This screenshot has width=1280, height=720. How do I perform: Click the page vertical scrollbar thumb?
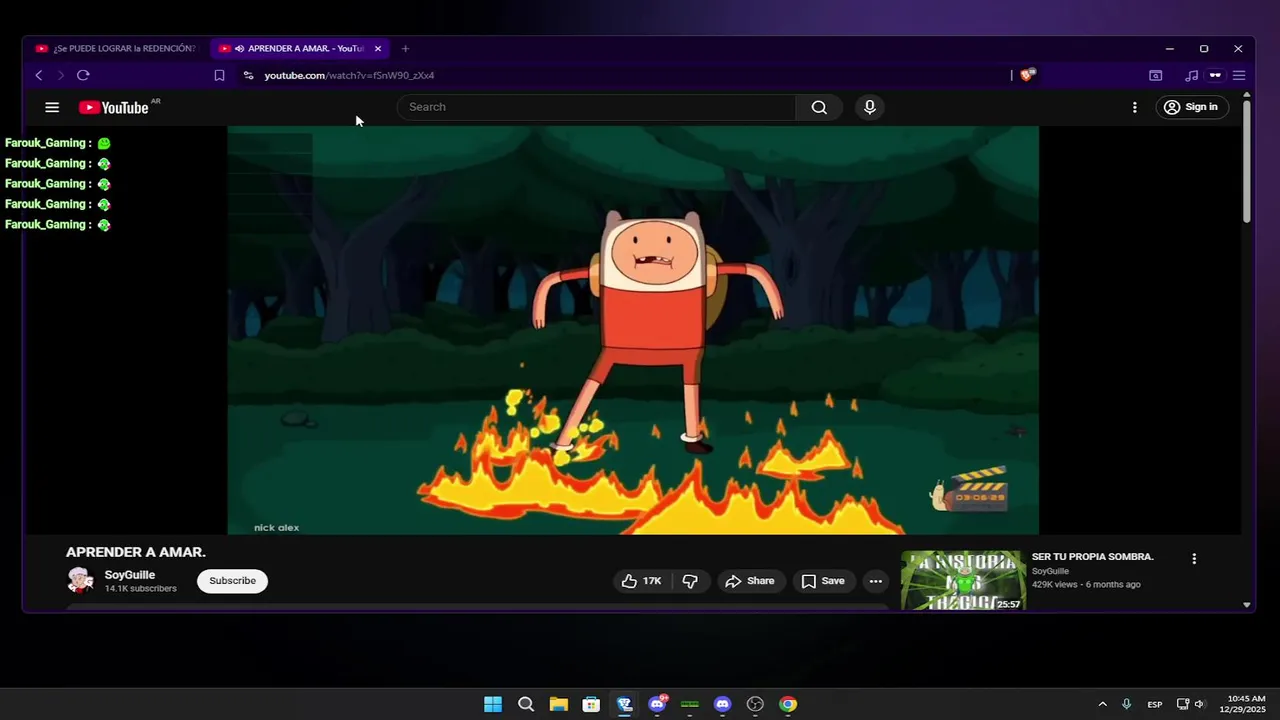[1246, 162]
